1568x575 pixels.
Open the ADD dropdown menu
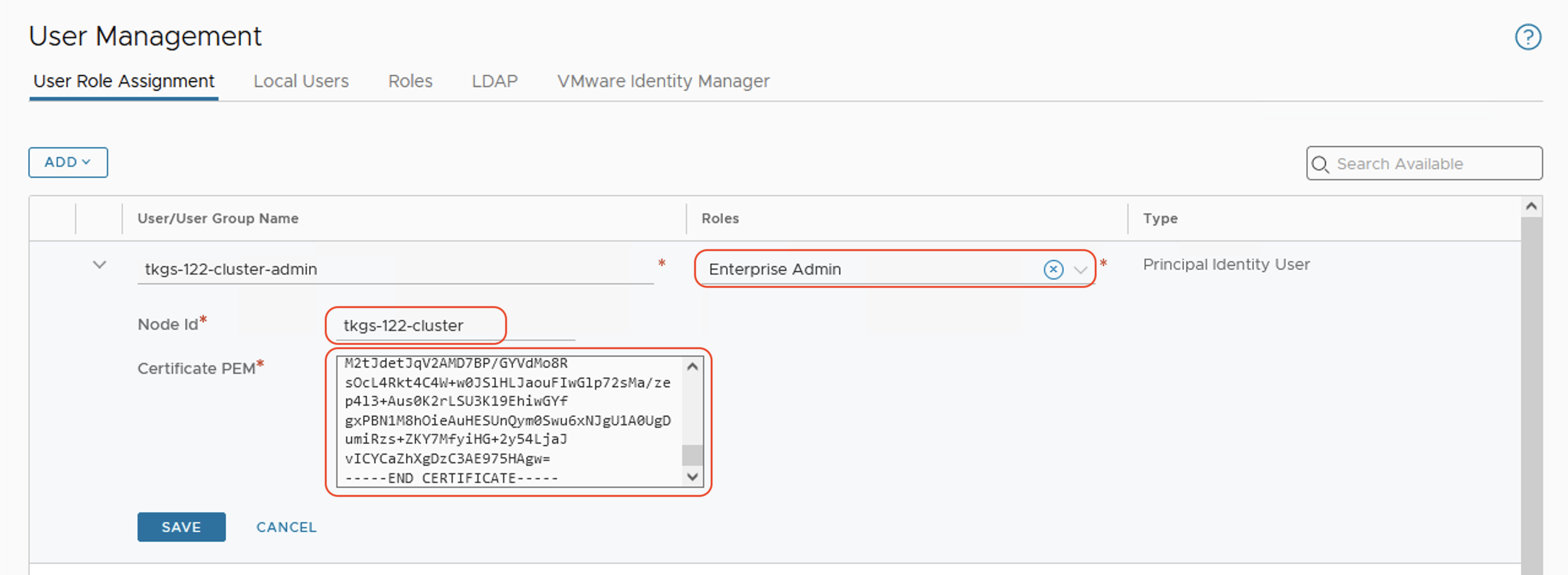[x=67, y=162]
